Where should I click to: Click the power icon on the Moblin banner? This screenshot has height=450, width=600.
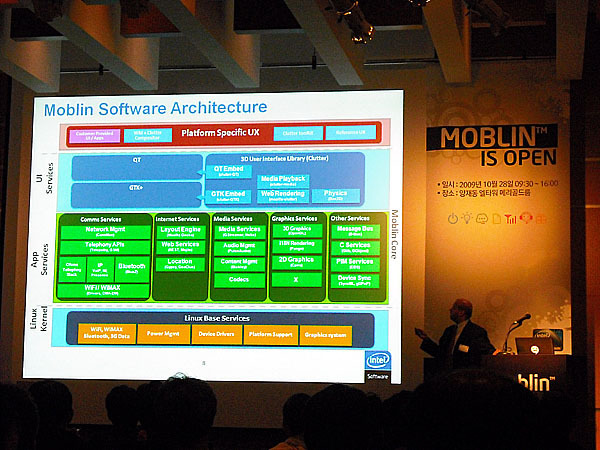(453, 219)
